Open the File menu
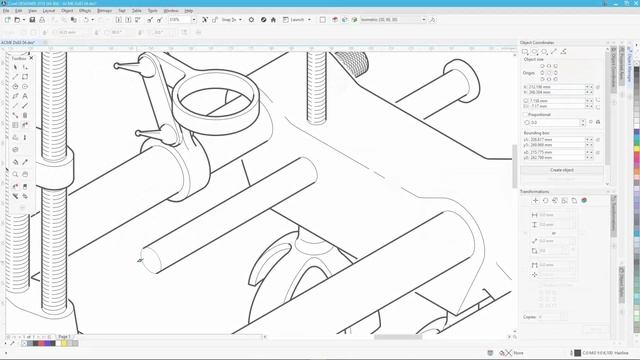 point(6,11)
